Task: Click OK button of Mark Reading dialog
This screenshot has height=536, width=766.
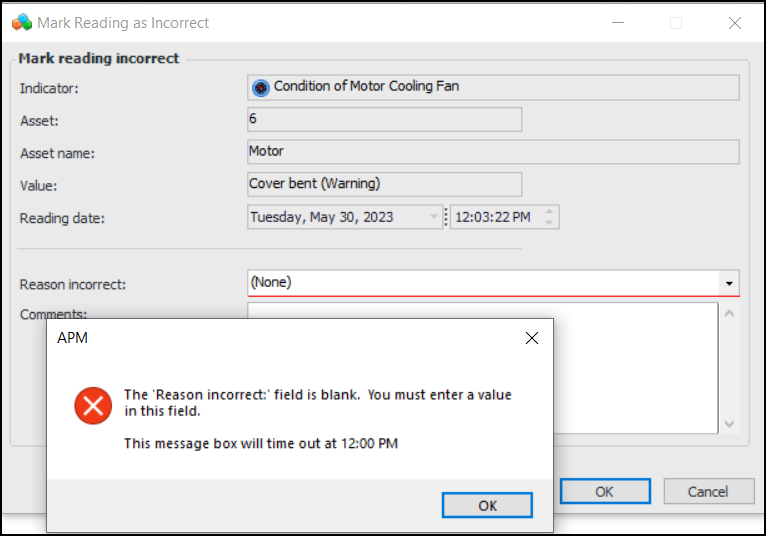Action: [604, 491]
